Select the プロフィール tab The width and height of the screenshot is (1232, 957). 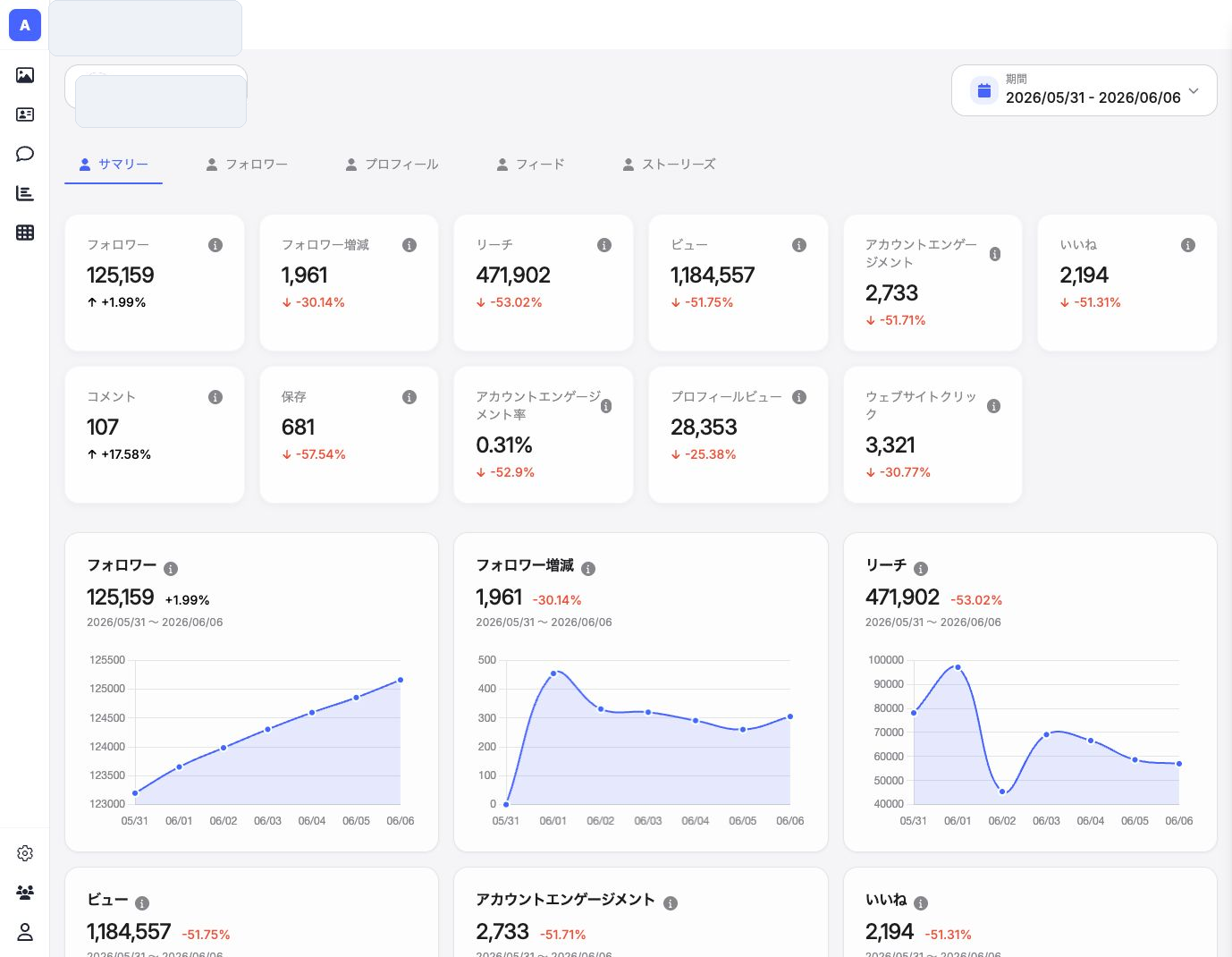[392, 165]
